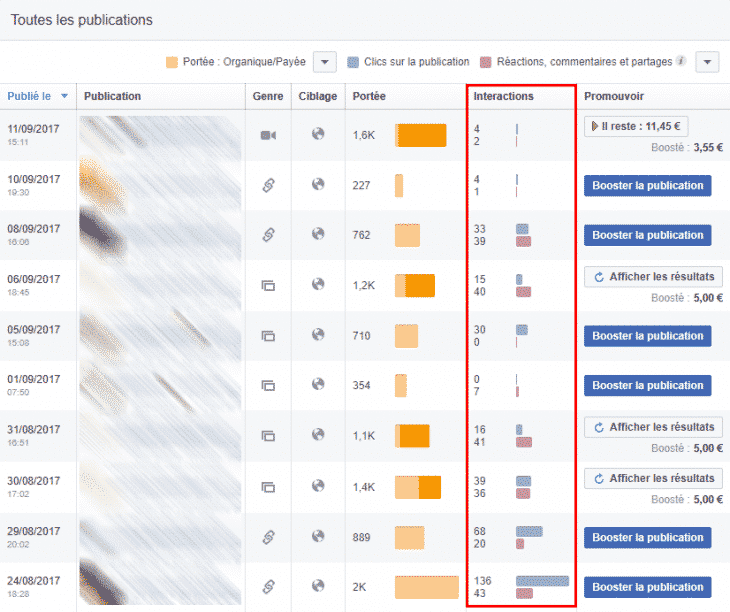Click the blue Clics sur la publication swatch
The height and width of the screenshot is (612, 730).
353,62
